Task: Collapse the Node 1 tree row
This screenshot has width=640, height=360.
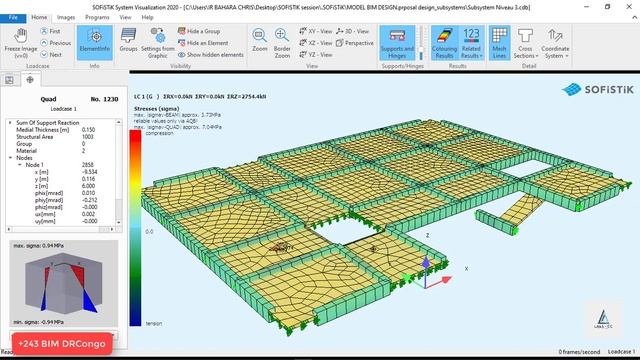Action: click(x=20, y=165)
